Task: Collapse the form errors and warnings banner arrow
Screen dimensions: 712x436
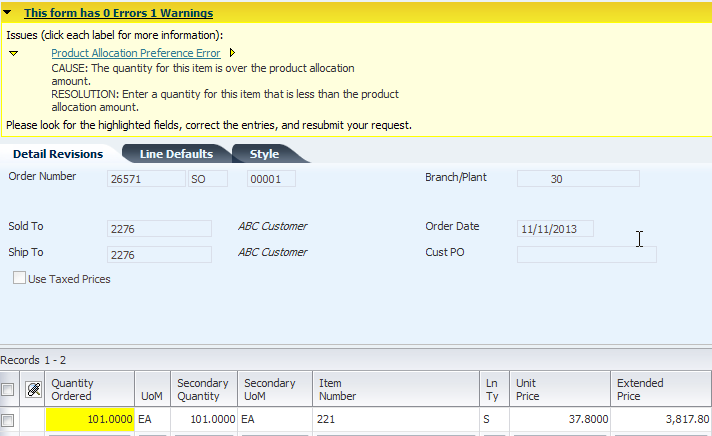Action: 7,13
